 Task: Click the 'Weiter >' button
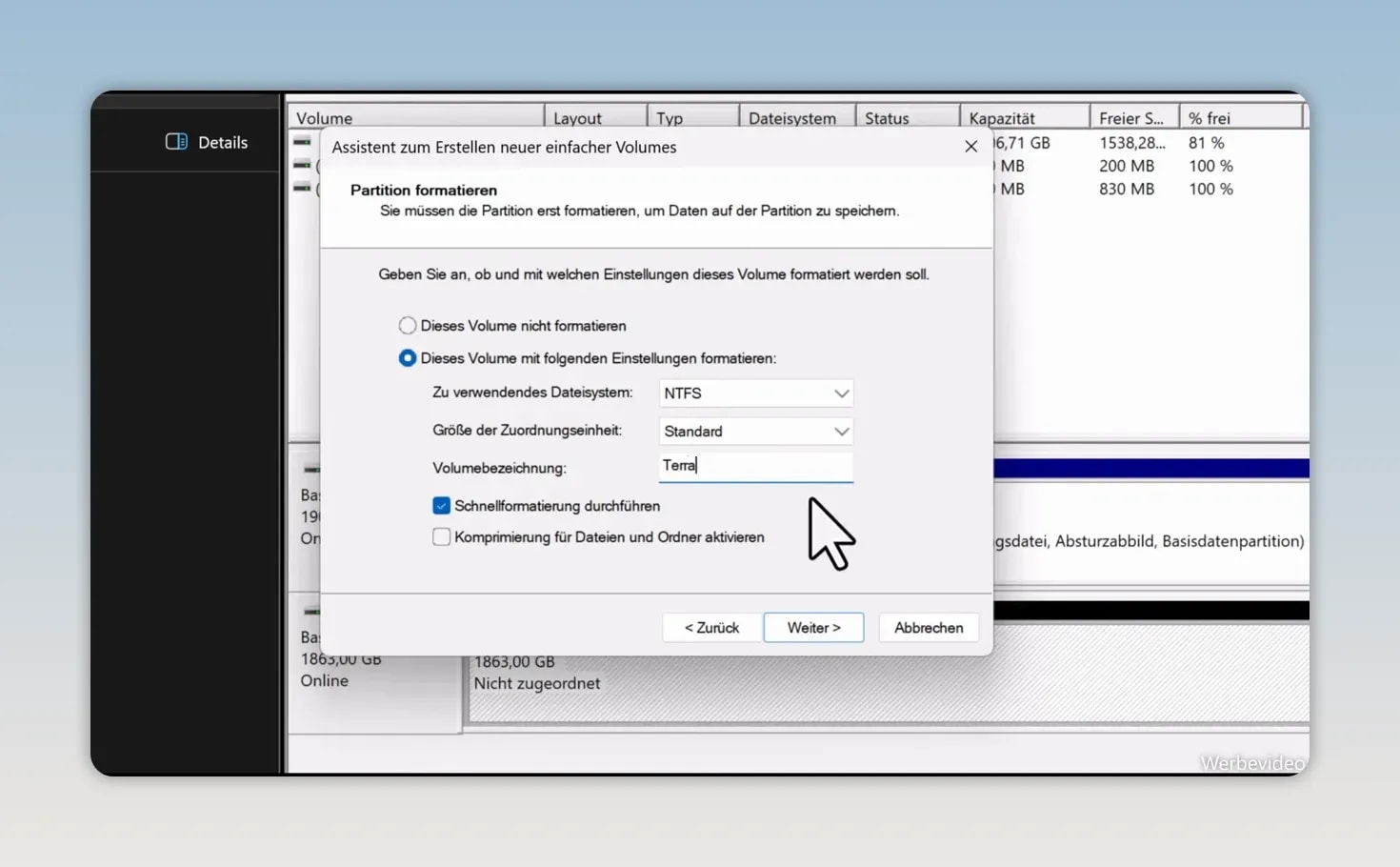(813, 628)
